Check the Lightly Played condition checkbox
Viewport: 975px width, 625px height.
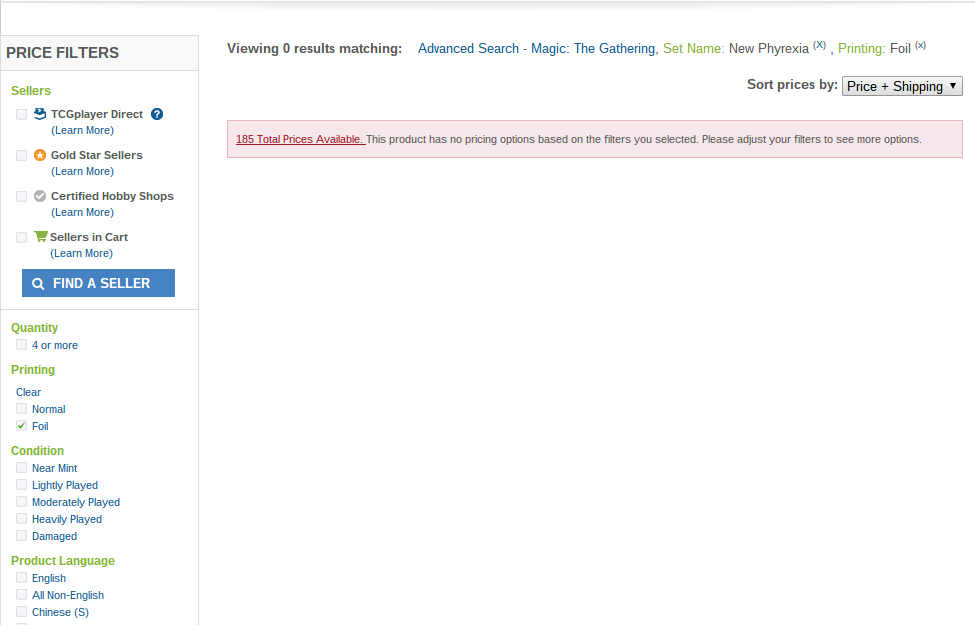(22, 484)
